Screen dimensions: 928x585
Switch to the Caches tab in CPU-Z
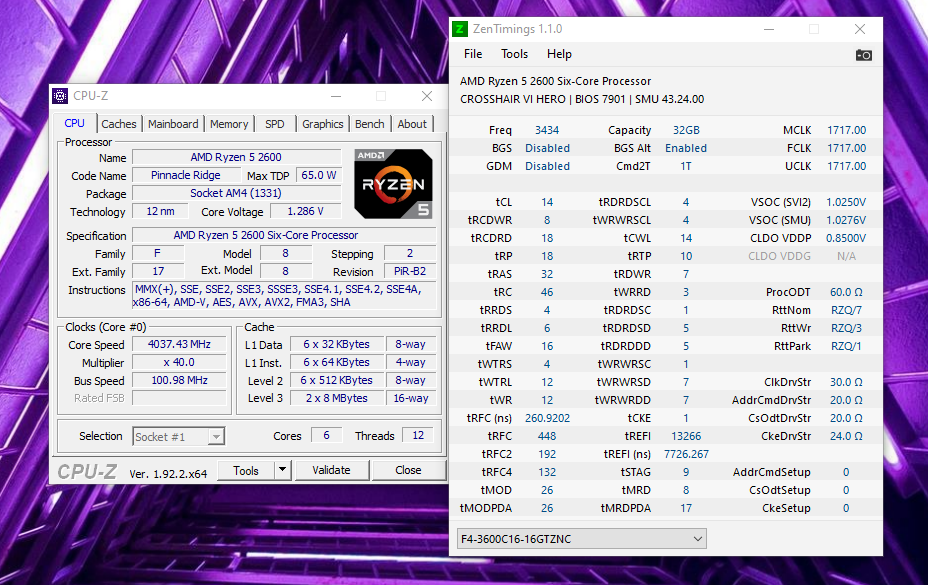[119, 124]
